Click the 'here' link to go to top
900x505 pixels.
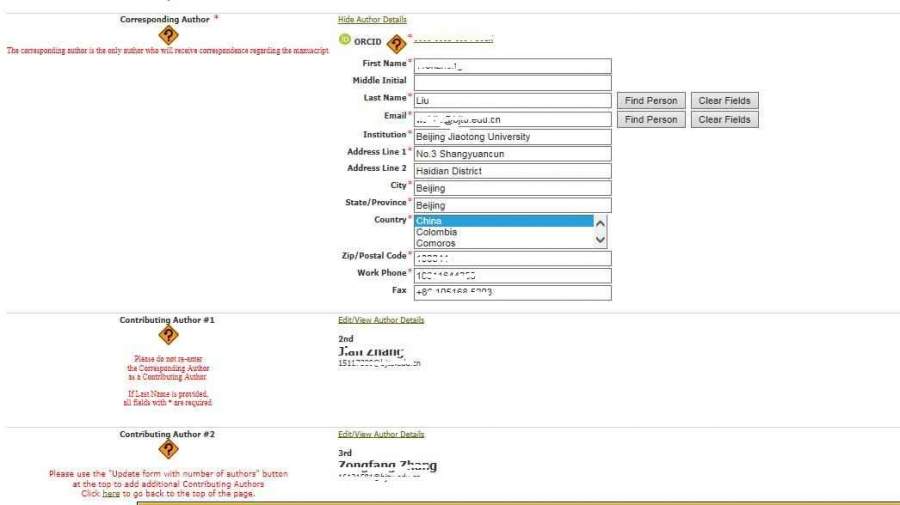pyautogui.click(x=111, y=494)
